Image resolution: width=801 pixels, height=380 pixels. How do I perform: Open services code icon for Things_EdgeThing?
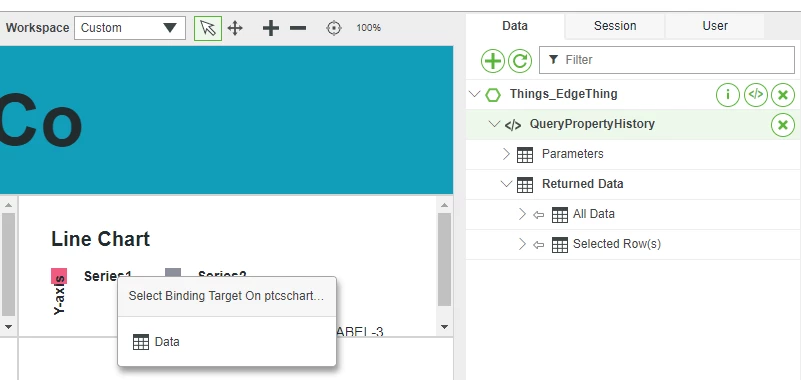[x=756, y=94]
